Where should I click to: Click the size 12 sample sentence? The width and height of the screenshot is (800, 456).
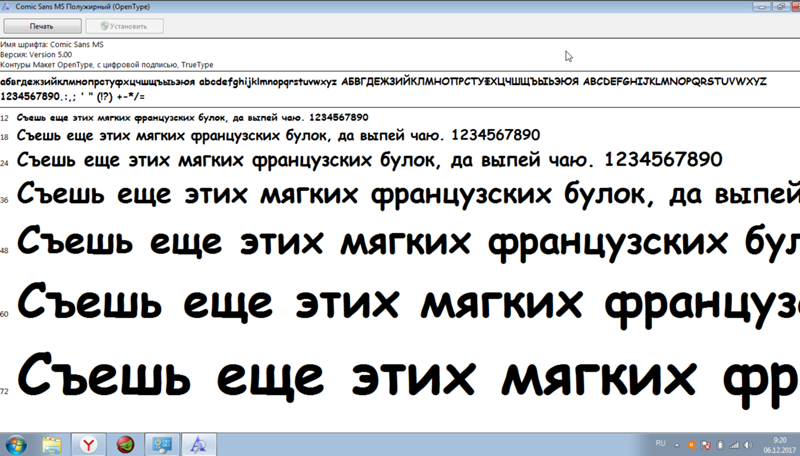click(x=192, y=118)
